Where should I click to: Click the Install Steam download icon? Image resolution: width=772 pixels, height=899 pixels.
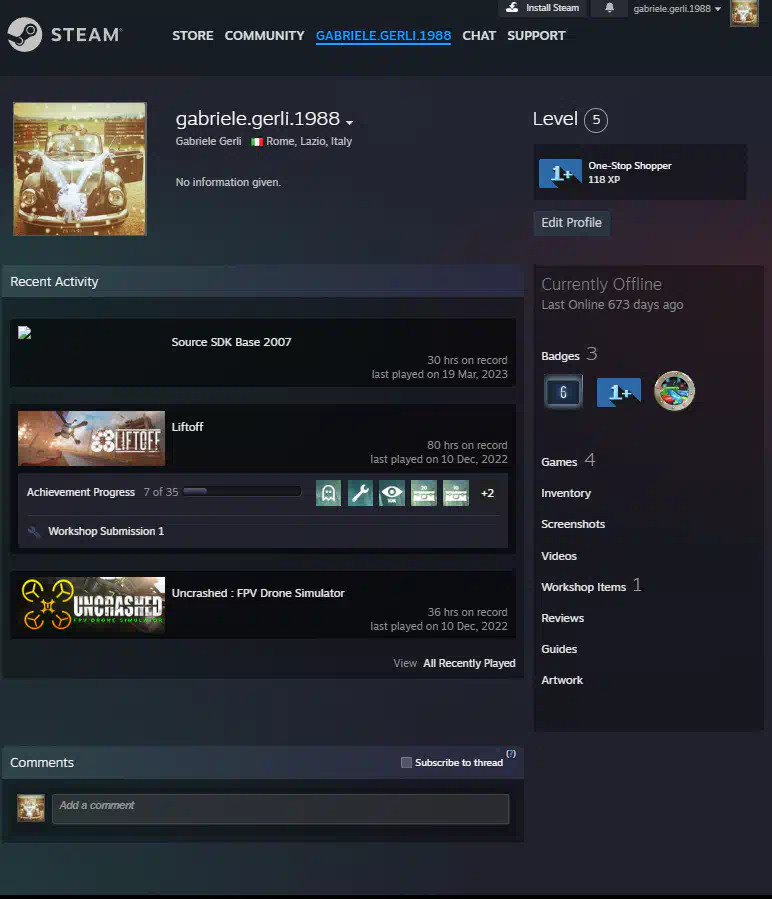click(512, 7)
